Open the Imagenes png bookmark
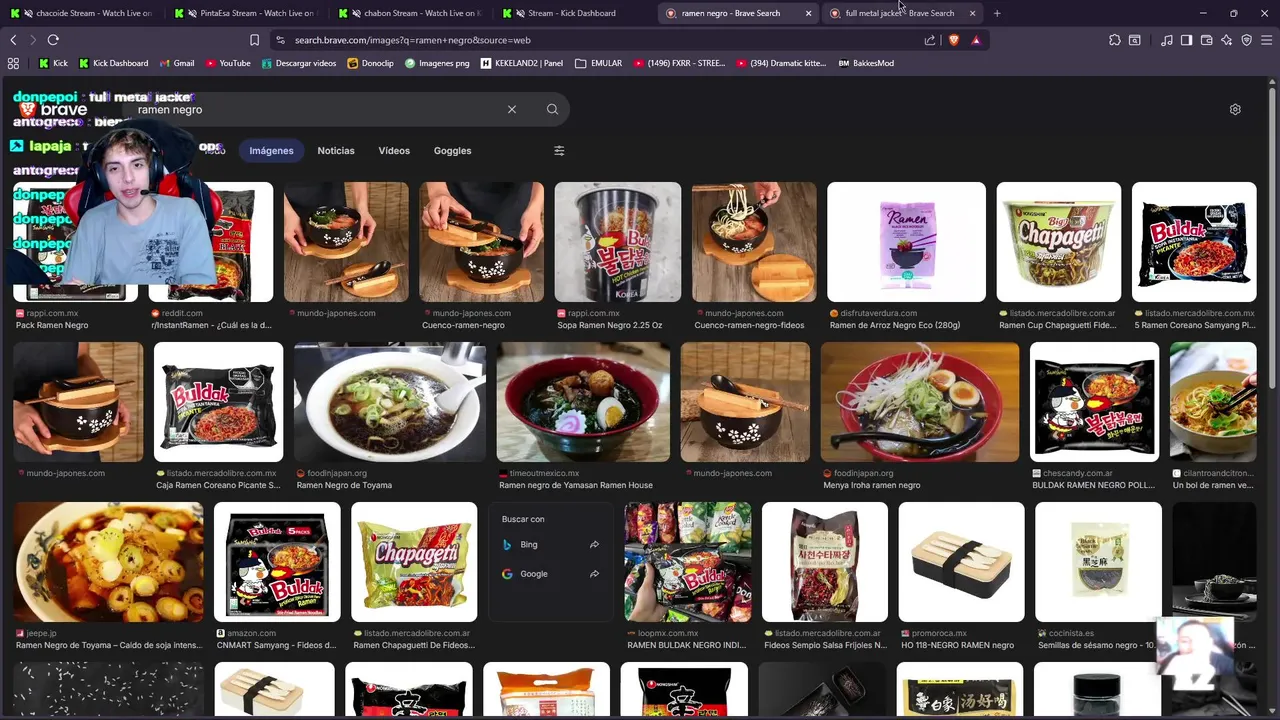 tap(437, 63)
